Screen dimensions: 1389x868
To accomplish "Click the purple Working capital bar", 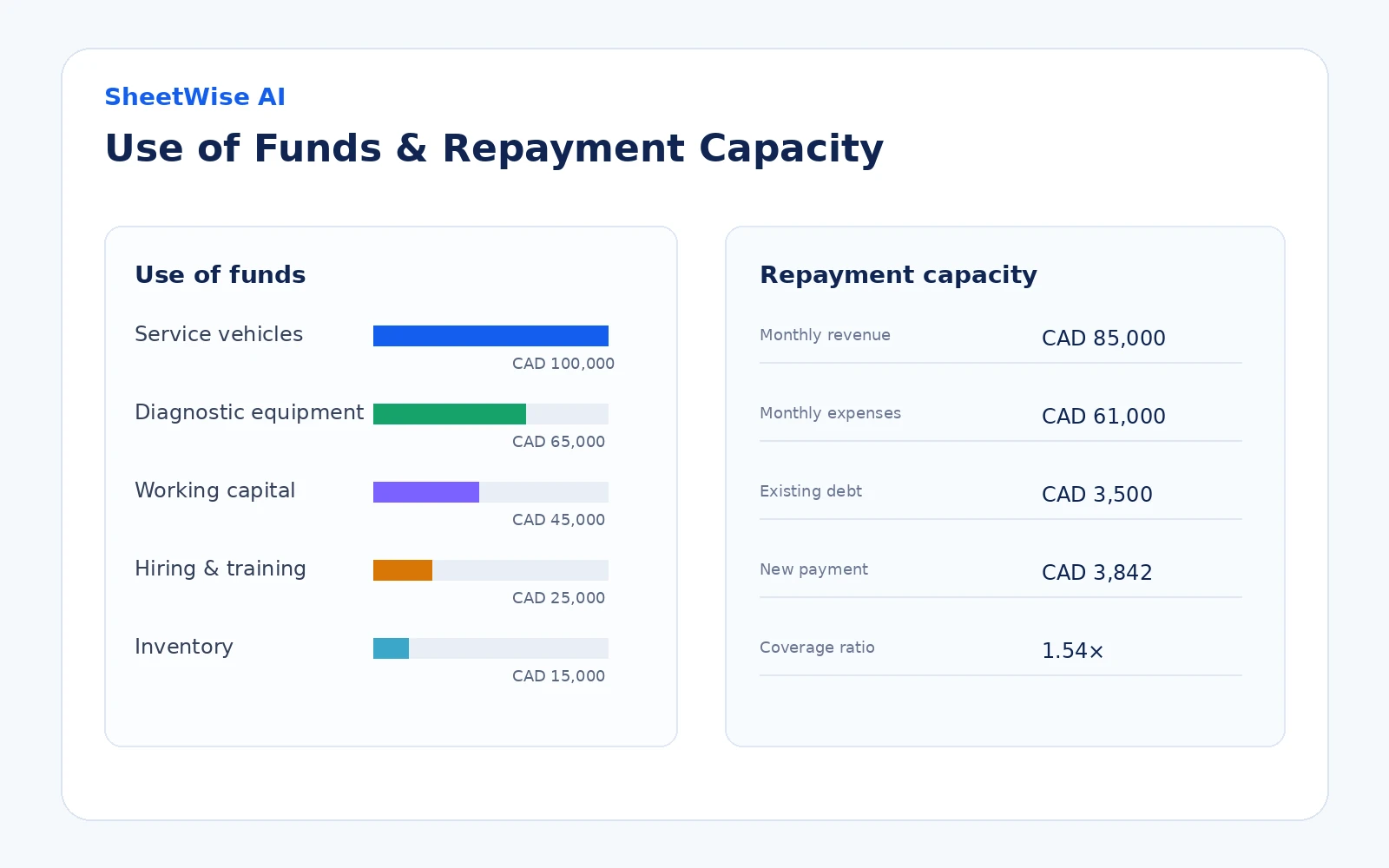I will [x=426, y=492].
